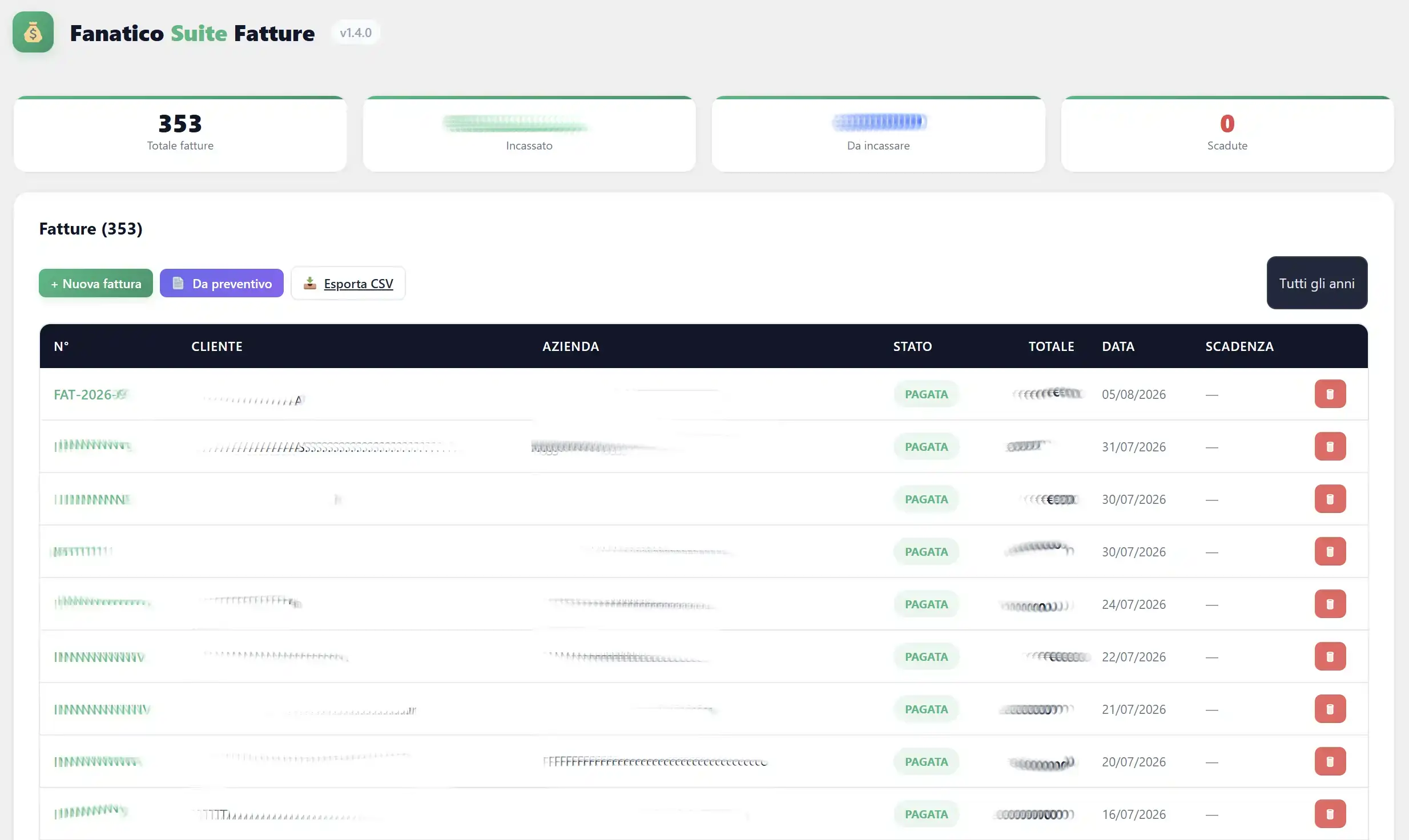
Task: Sort by the CLIENTE column header
Action: point(217,346)
